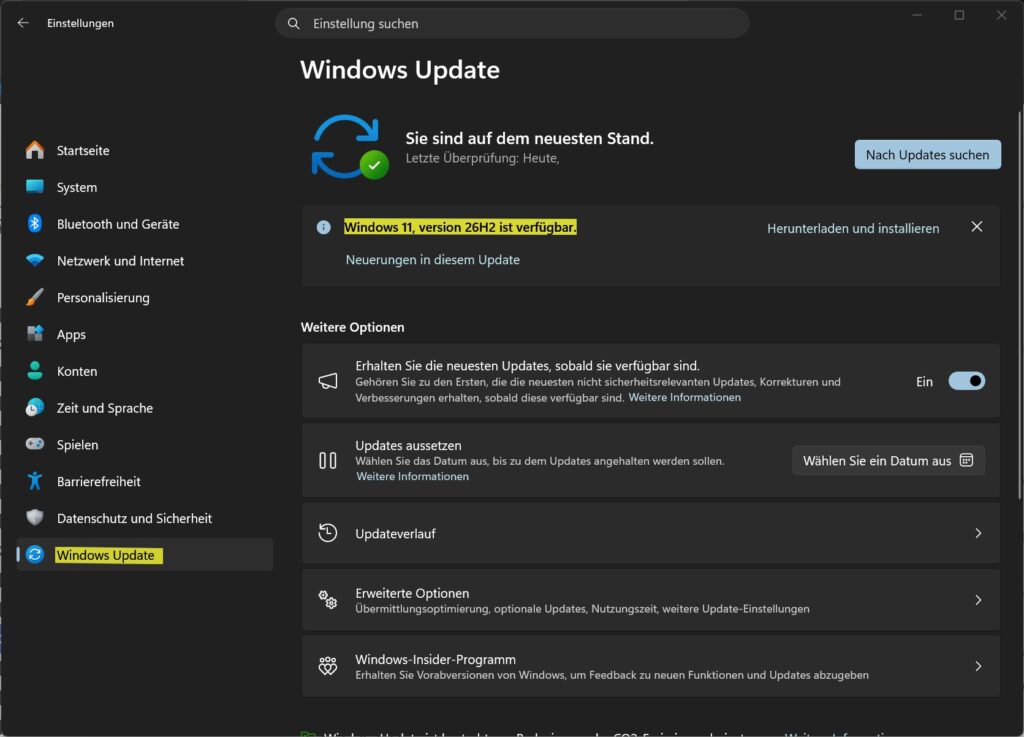Click the Letzte Überprüfung: Heute text
The image size is (1024, 737).
pyautogui.click(x=482, y=158)
